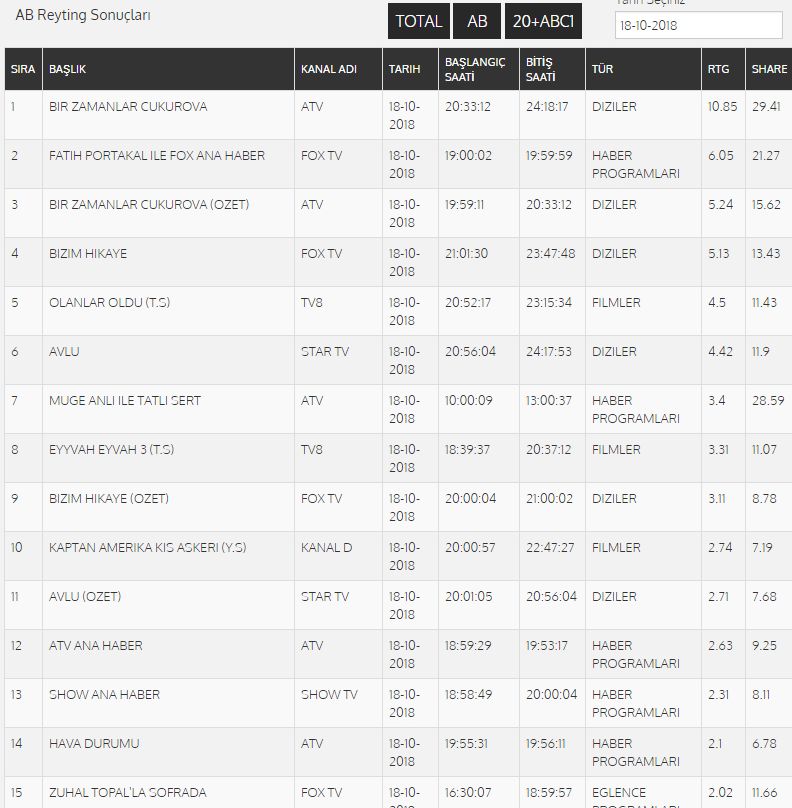Click end time 23:47:48
The image size is (792, 808).
point(550,254)
